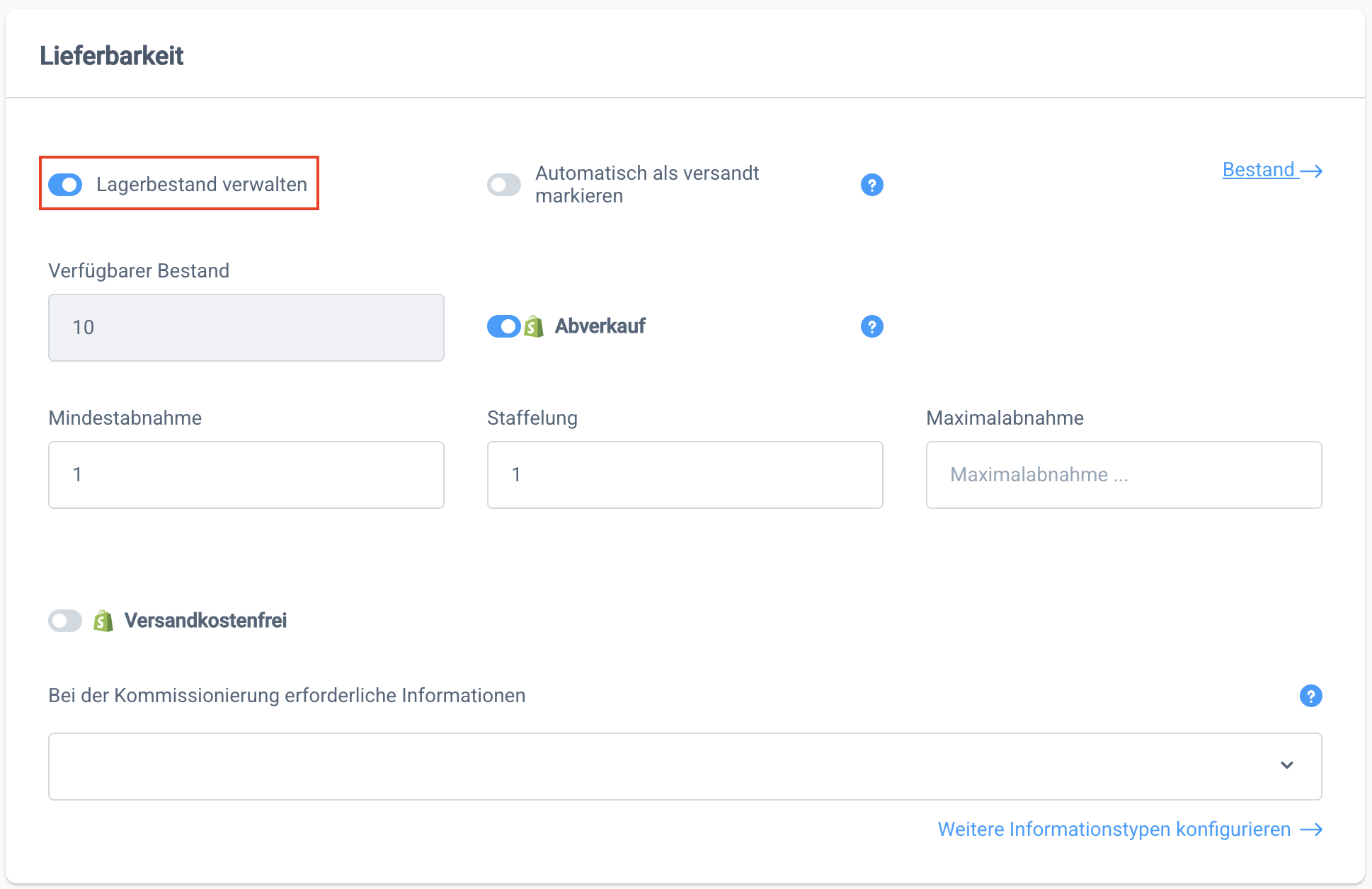Click help icon for Kommissionierung Informationen
Screen dimensions: 1372x889
tap(1310, 696)
